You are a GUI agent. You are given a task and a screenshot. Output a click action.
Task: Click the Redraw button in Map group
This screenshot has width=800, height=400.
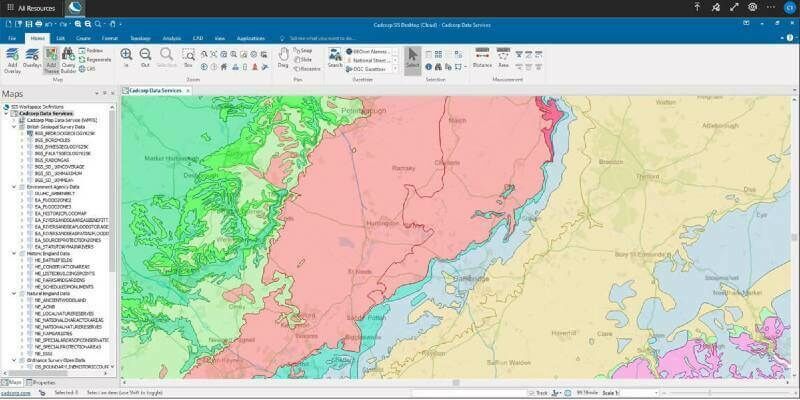coord(91,51)
